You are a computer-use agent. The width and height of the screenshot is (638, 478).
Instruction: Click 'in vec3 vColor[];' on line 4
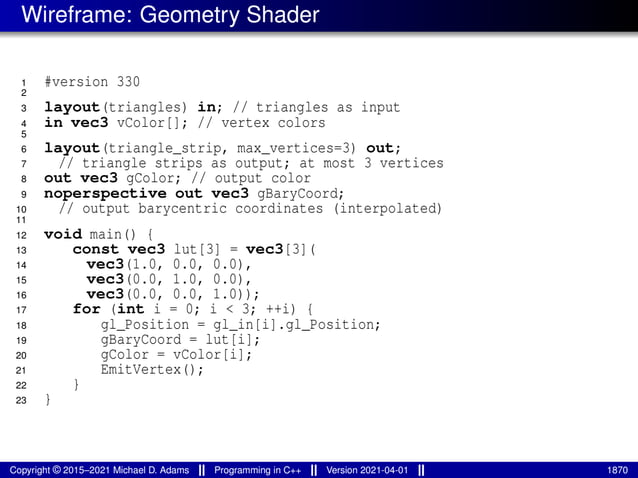[x=116, y=122]
